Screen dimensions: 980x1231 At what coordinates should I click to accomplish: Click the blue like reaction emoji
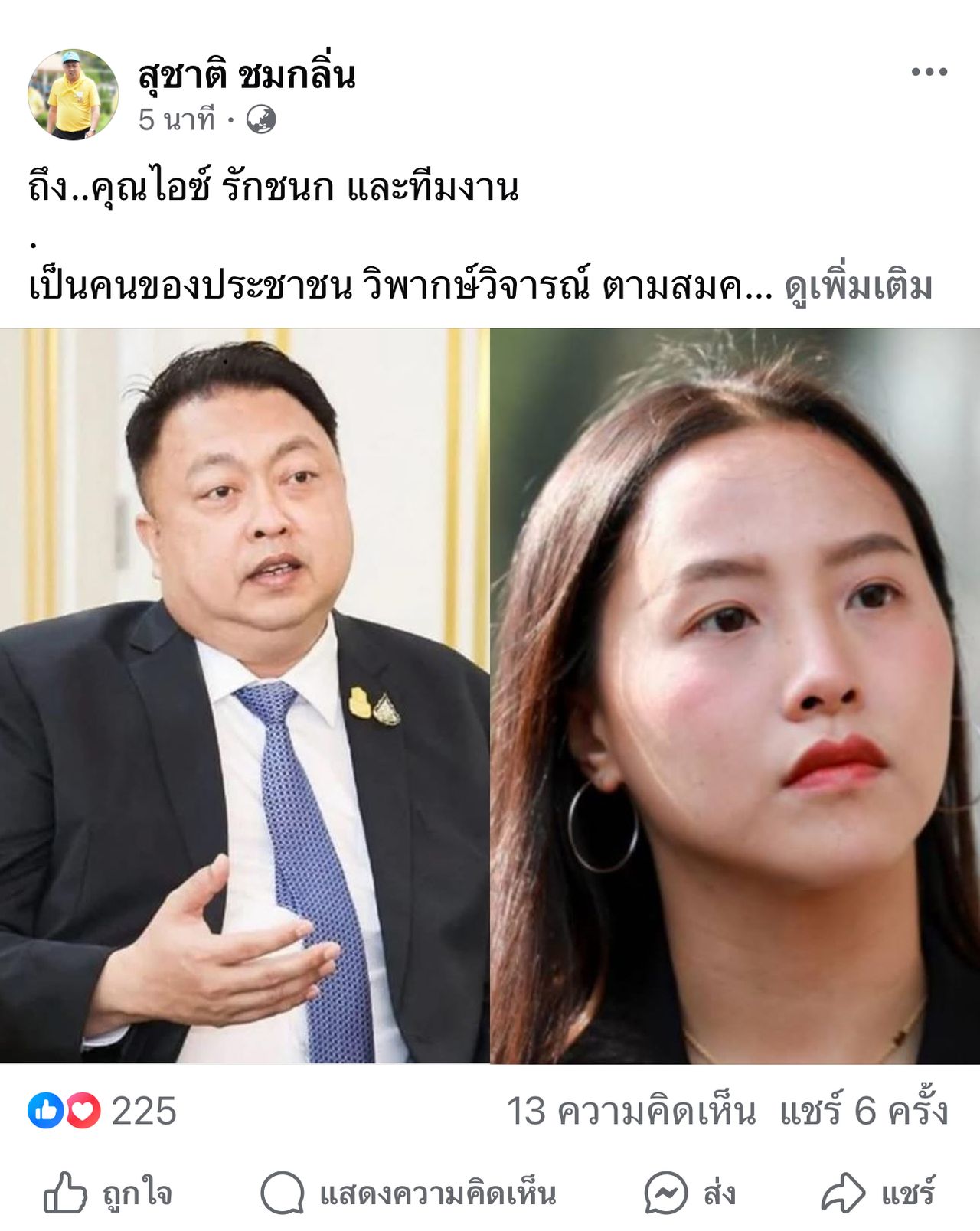[x=45, y=1111]
